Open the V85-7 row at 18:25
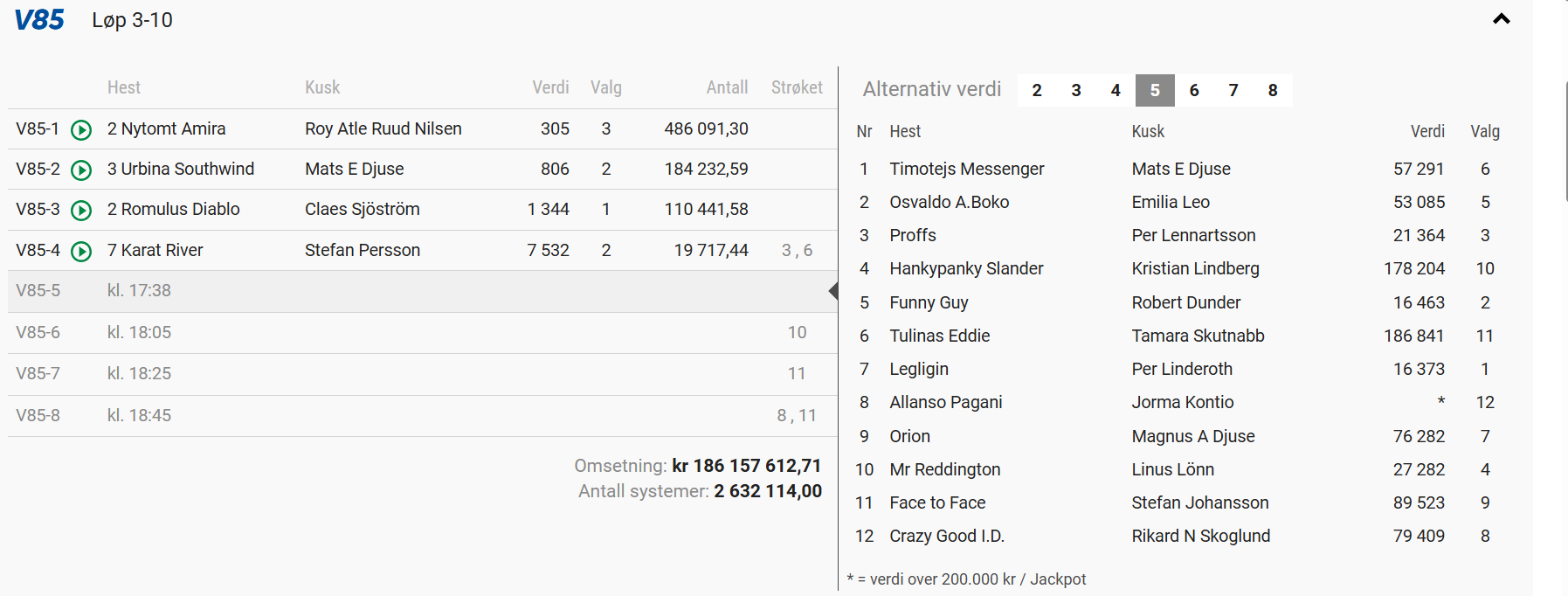The image size is (1568, 596). (419, 374)
